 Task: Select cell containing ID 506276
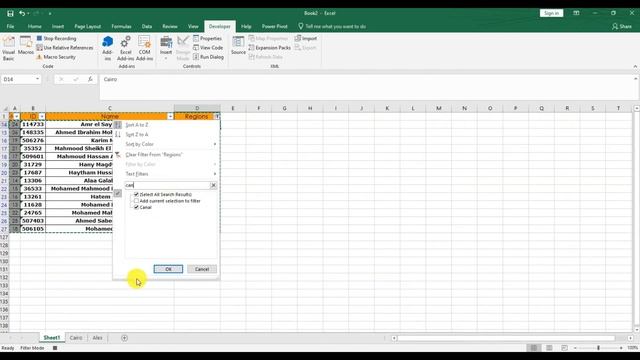tap(33, 140)
